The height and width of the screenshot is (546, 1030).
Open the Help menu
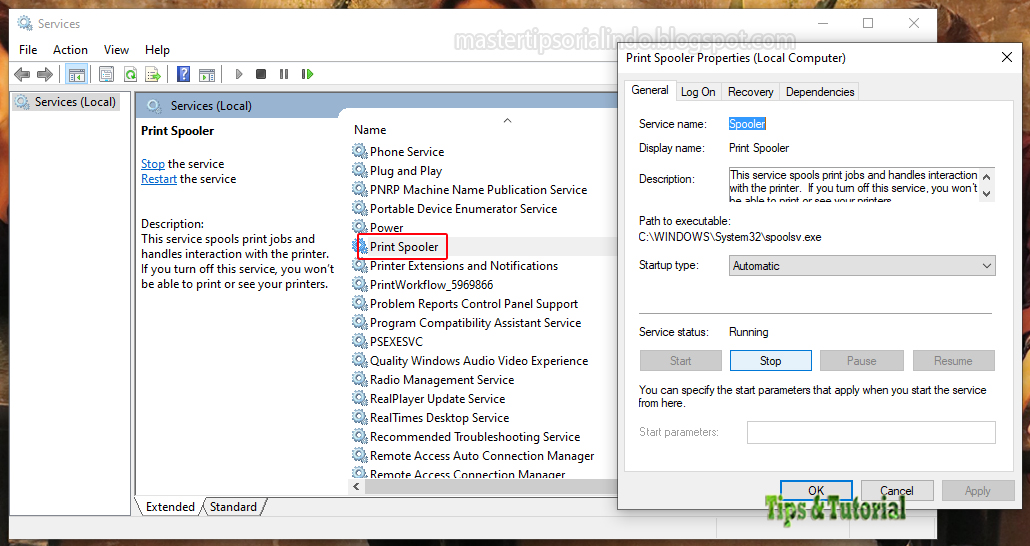(x=157, y=49)
